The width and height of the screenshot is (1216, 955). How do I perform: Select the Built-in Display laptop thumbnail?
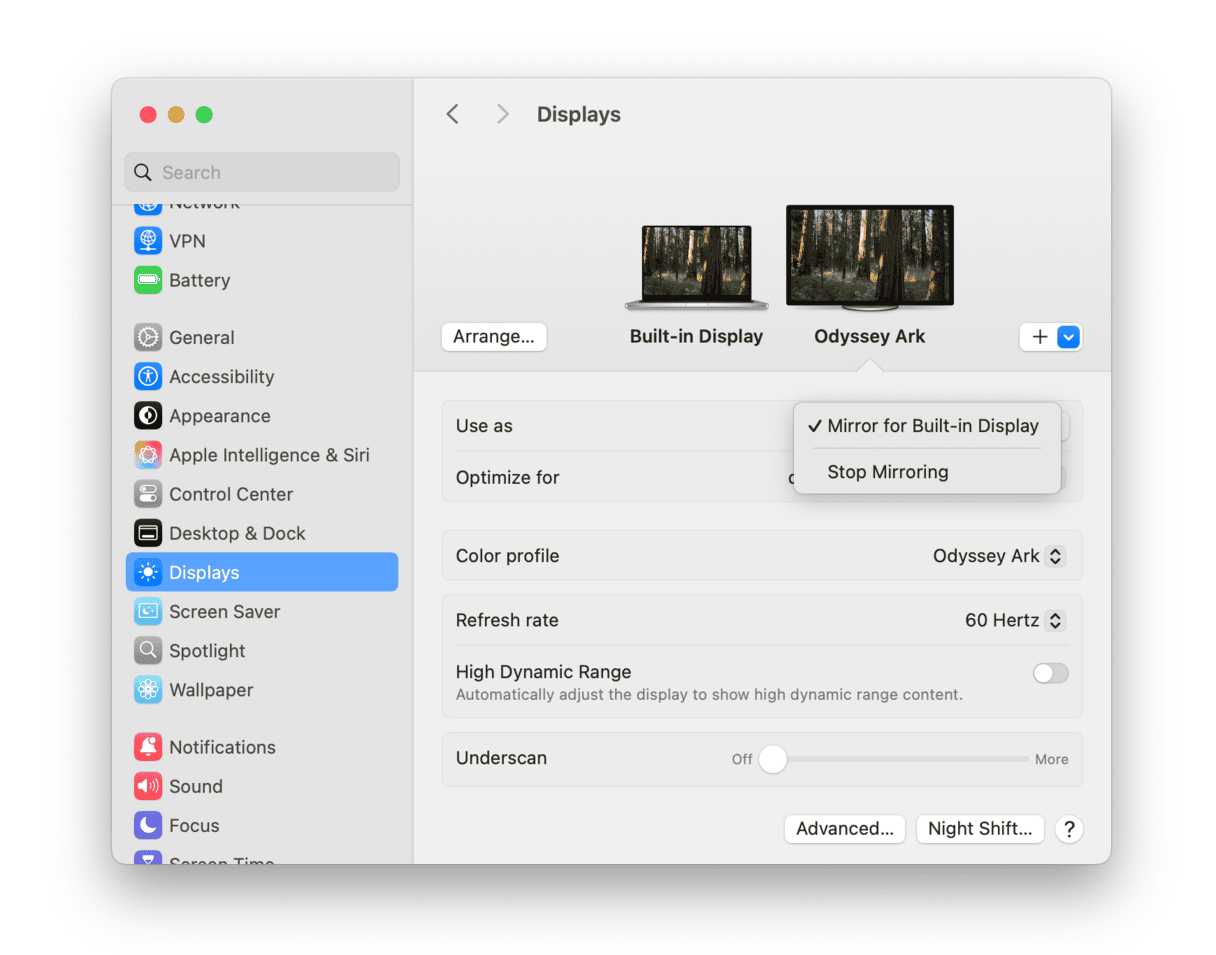click(696, 267)
